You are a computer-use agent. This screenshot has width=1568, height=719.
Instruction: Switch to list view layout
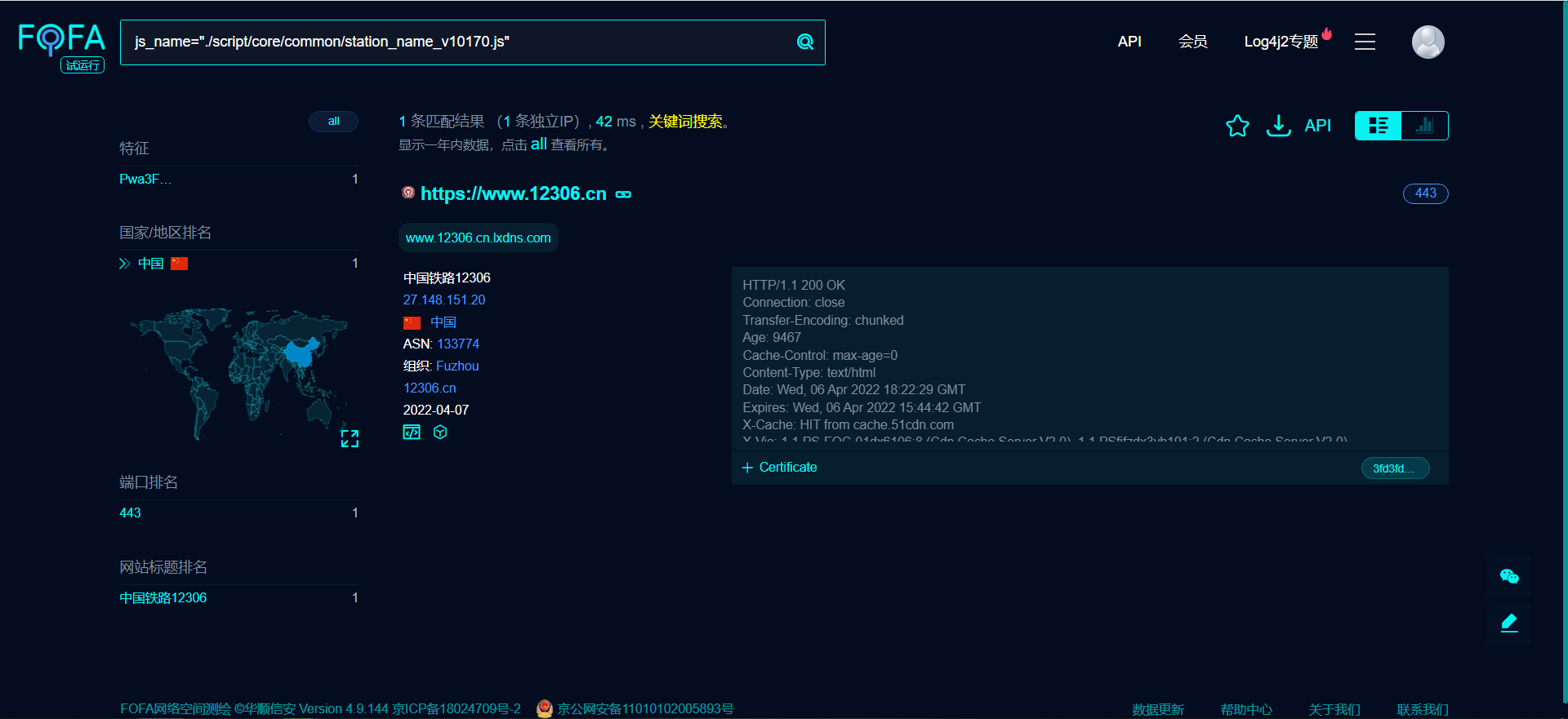1378,126
